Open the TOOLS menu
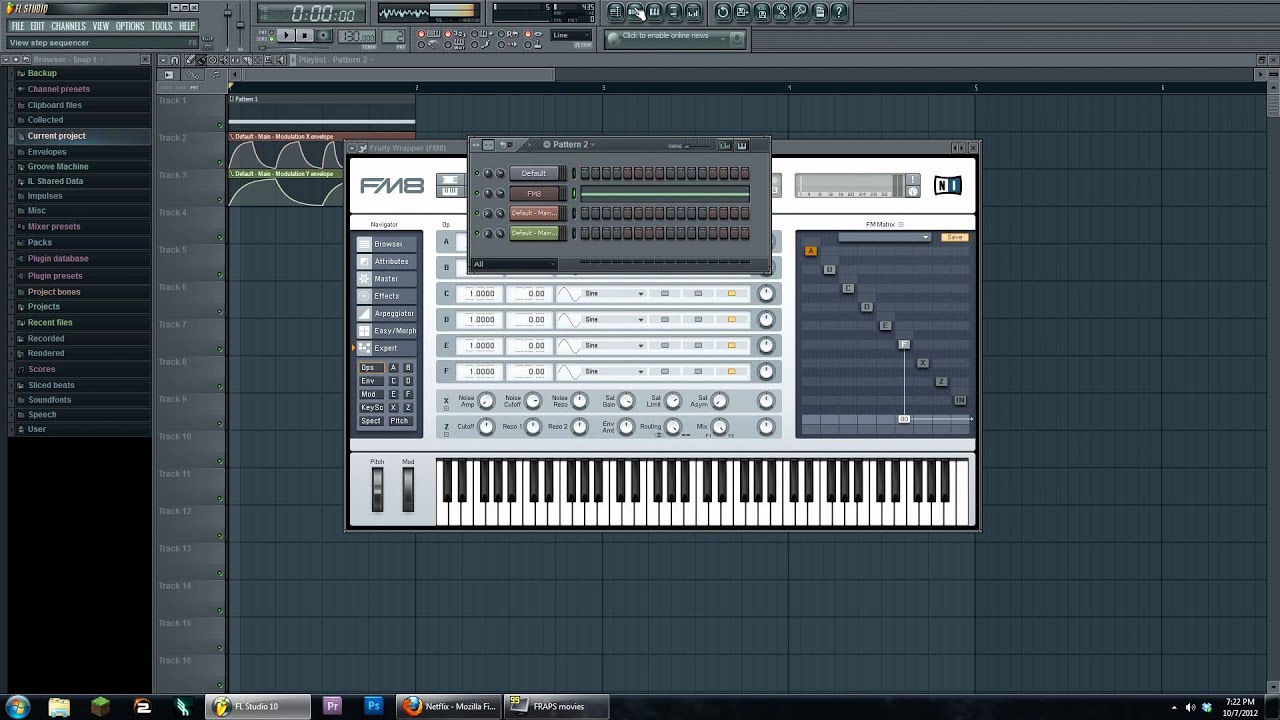 pyautogui.click(x=162, y=26)
